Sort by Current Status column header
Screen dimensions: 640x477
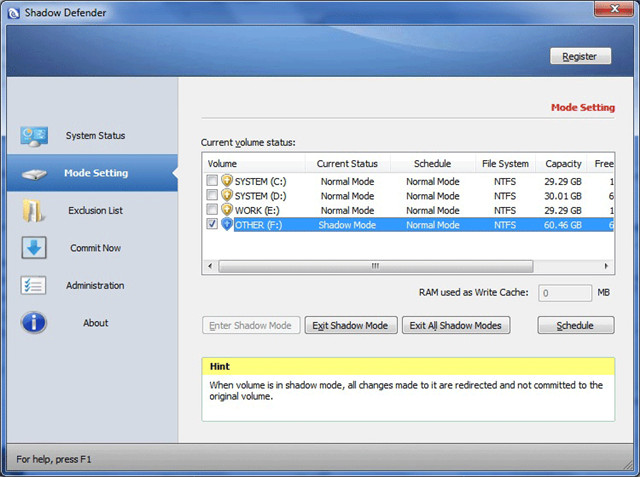tap(347, 164)
